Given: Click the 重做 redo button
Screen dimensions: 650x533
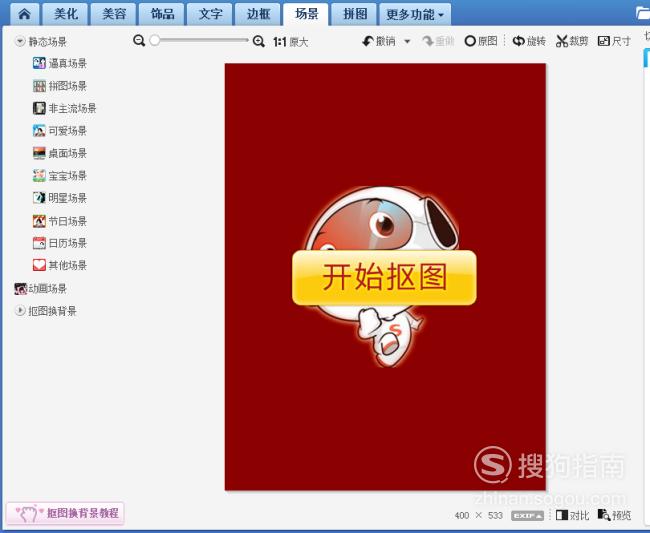Looking at the screenshot, I should point(438,41).
